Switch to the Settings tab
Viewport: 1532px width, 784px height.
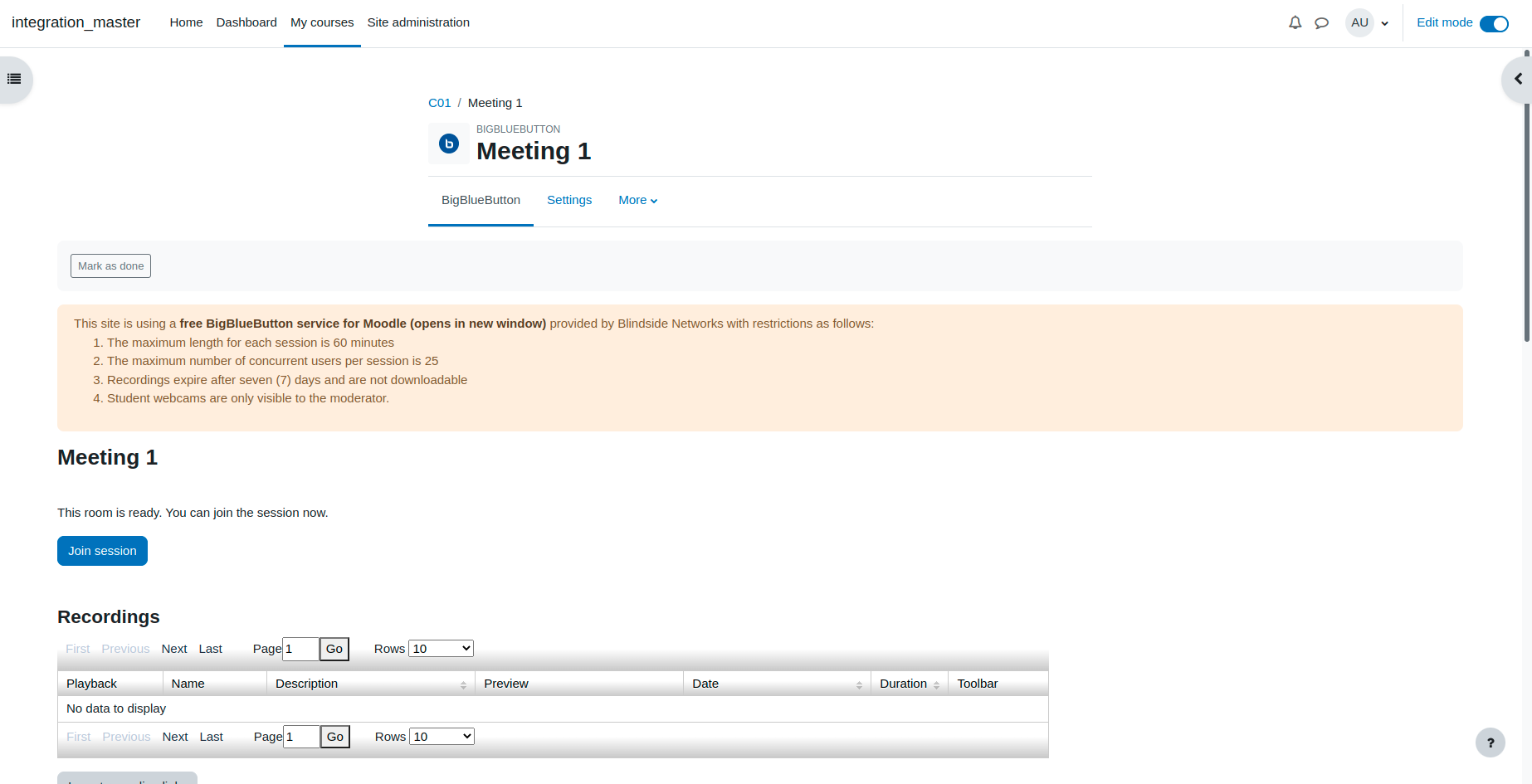(x=569, y=200)
